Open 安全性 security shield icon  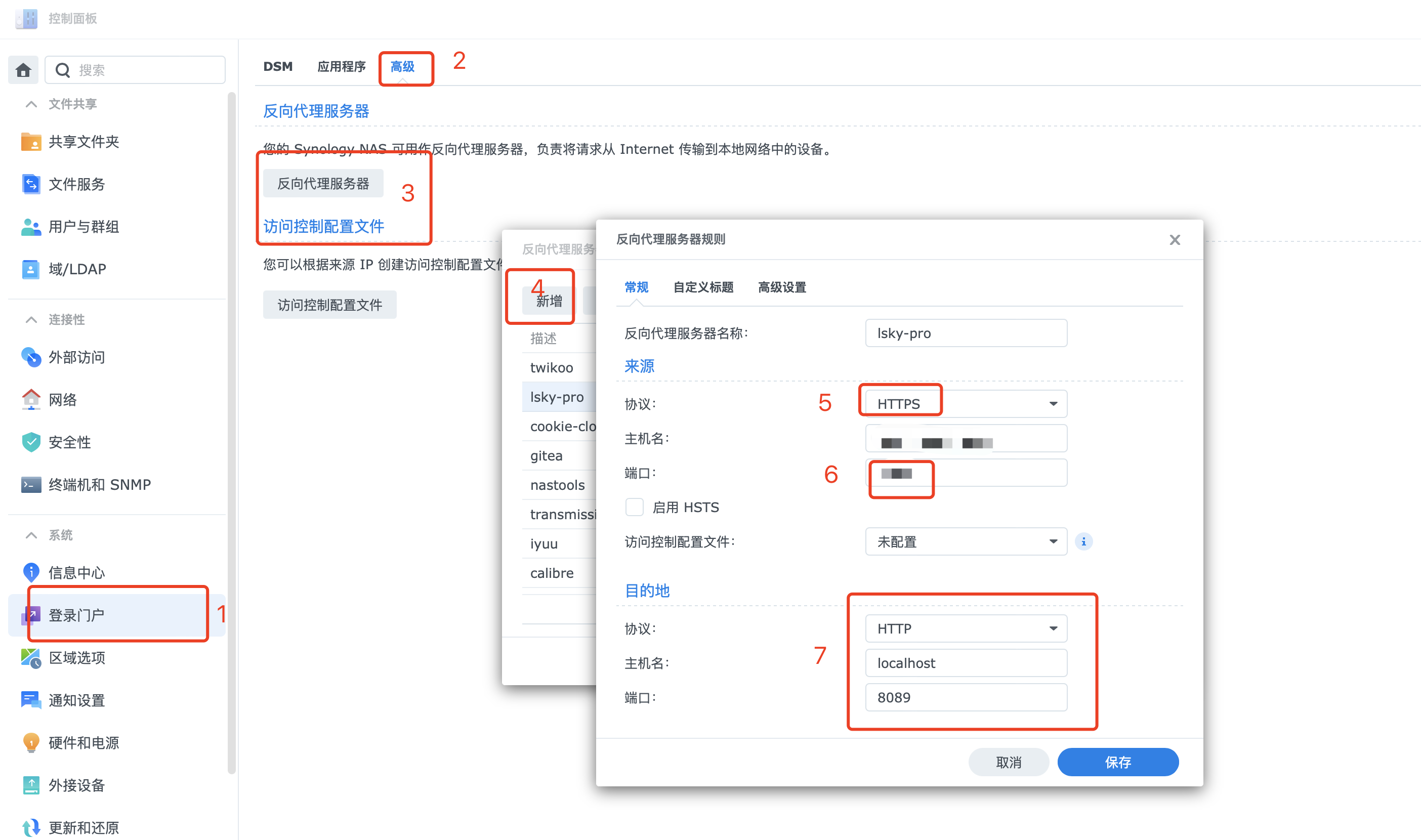30,442
